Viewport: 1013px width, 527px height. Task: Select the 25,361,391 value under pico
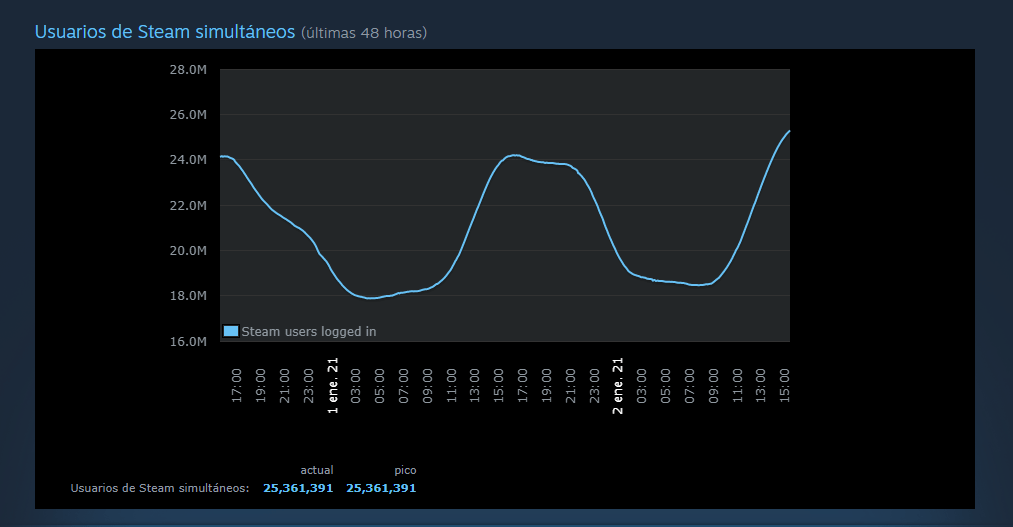pyautogui.click(x=381, y=488)
